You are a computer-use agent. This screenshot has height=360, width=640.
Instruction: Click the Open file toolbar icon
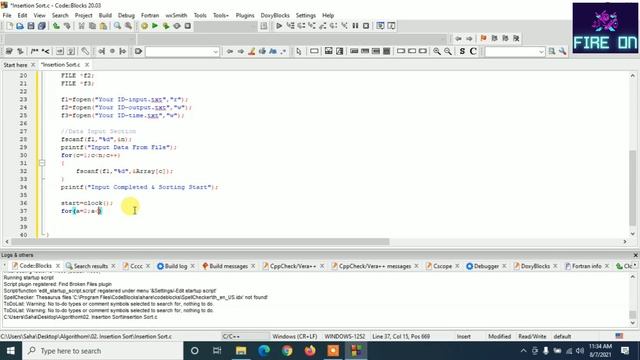coord(20,26)
